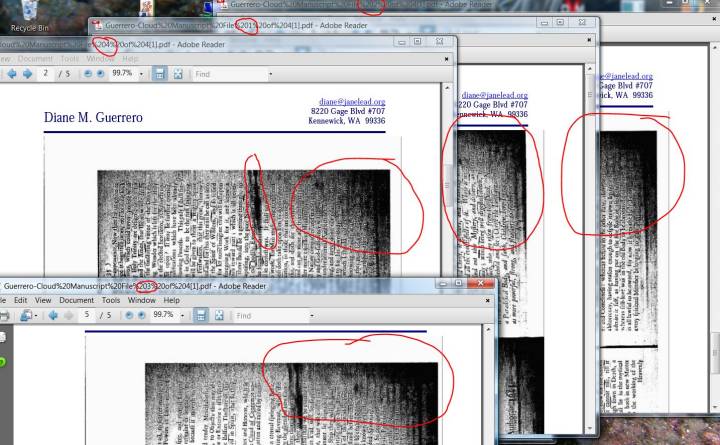The height and width of the screenshot is (445, 720).
Task: Click scroll-up arrow in rightmost window
Action: (714, 47)
